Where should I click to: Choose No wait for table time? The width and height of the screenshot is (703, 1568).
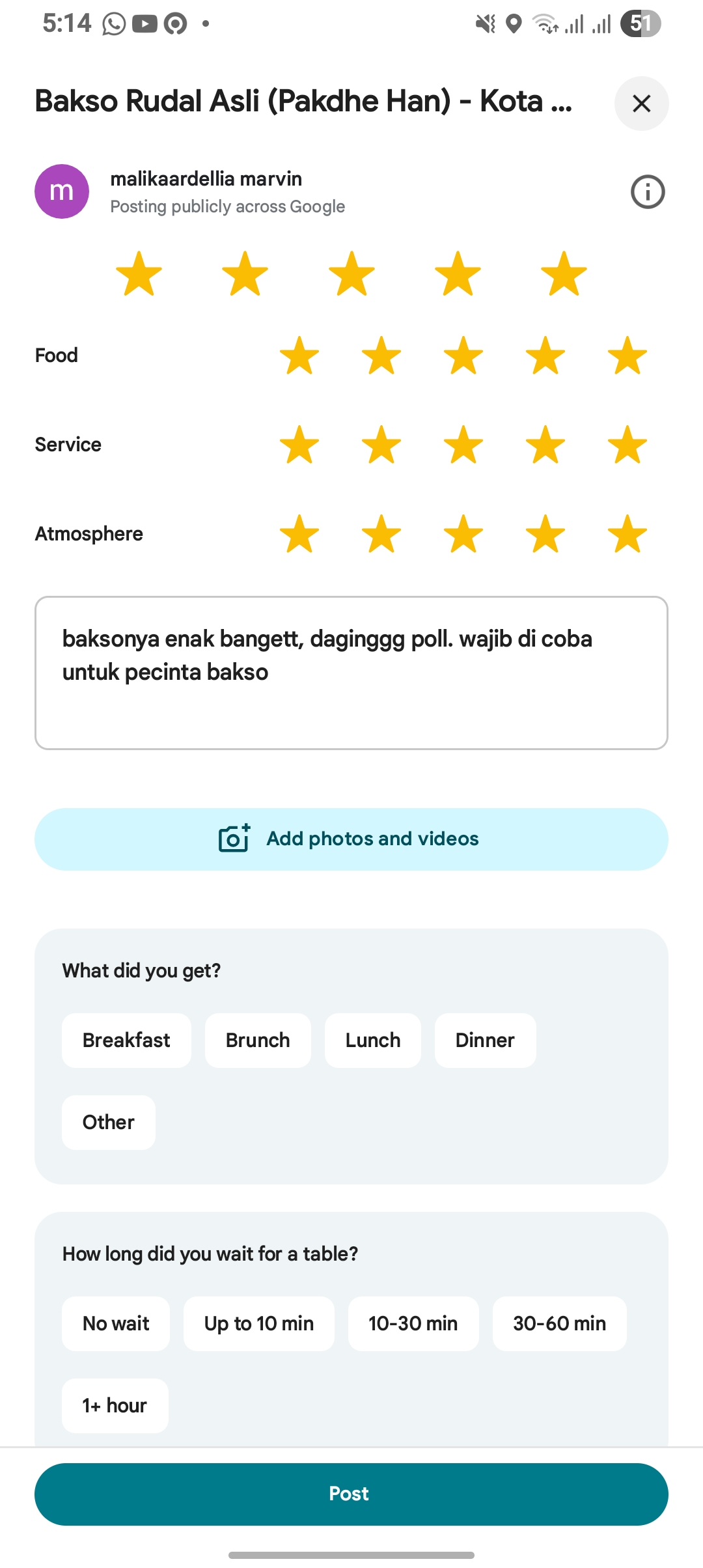click(116, 1323)
